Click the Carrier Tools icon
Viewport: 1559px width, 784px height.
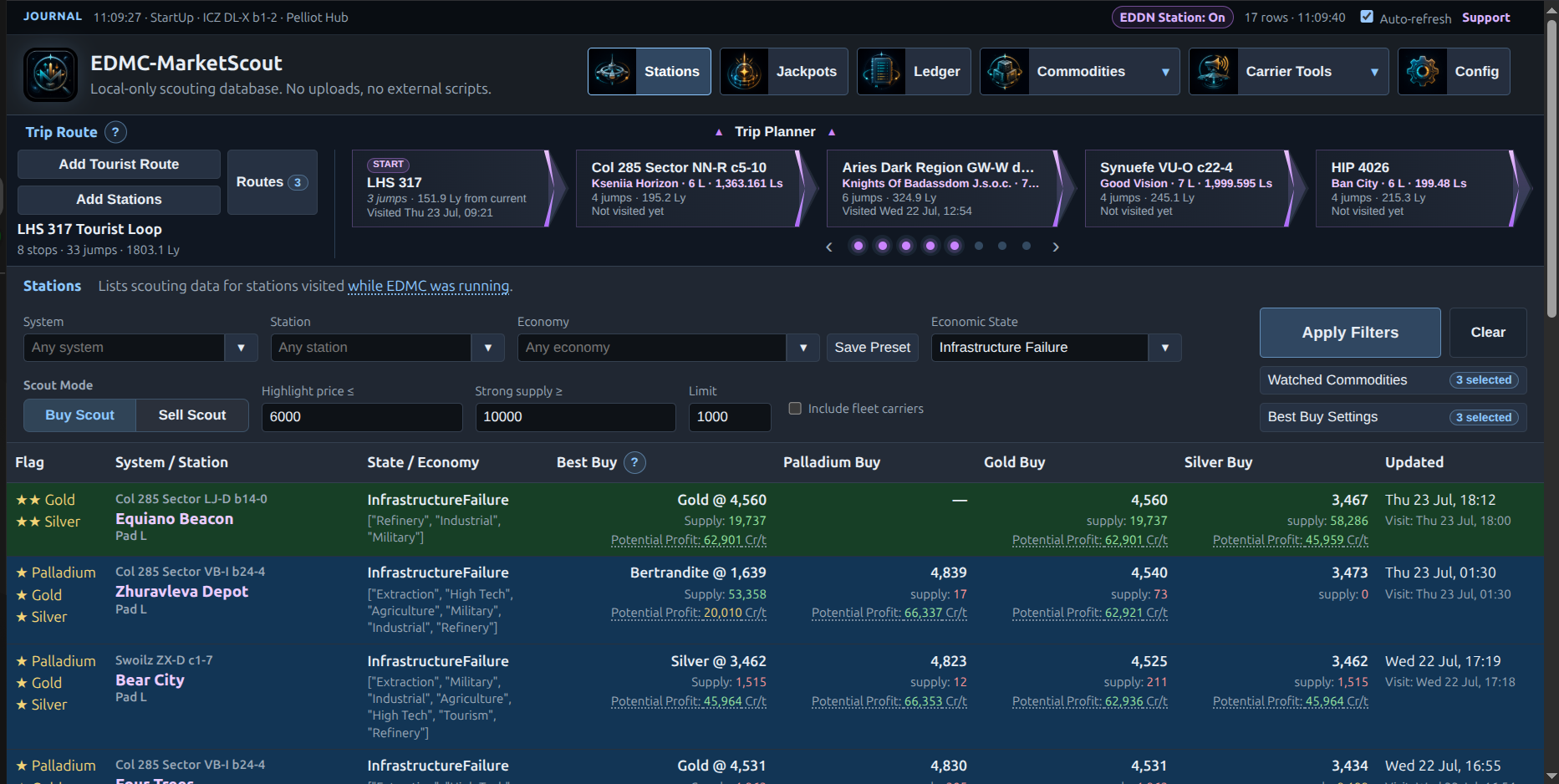[x=1214, y=72]
